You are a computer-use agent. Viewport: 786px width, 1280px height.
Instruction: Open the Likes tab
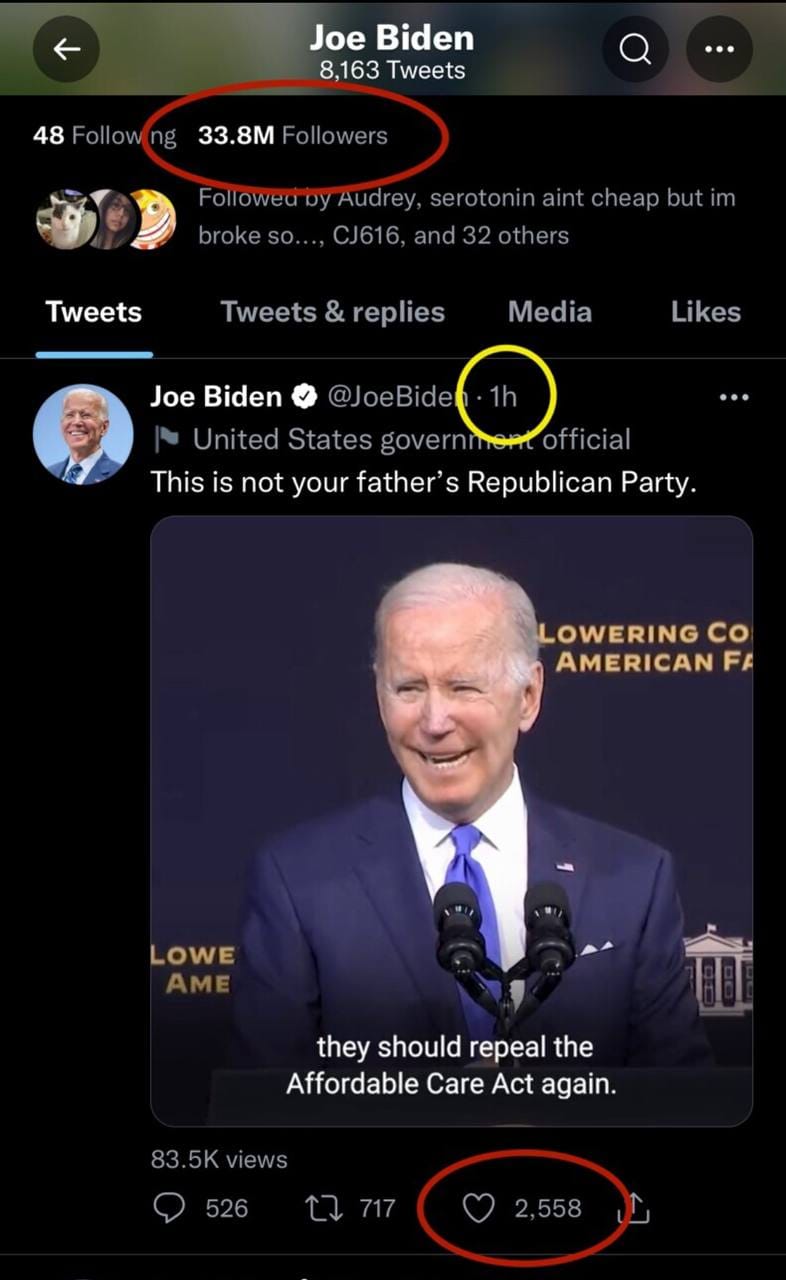(705, 312)
